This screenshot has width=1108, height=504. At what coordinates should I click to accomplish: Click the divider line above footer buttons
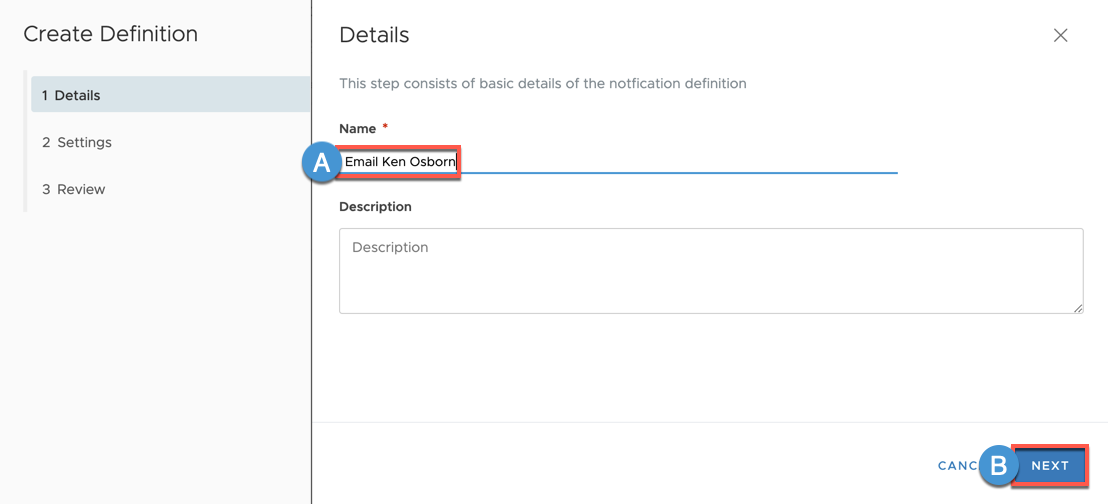[709, 423]
